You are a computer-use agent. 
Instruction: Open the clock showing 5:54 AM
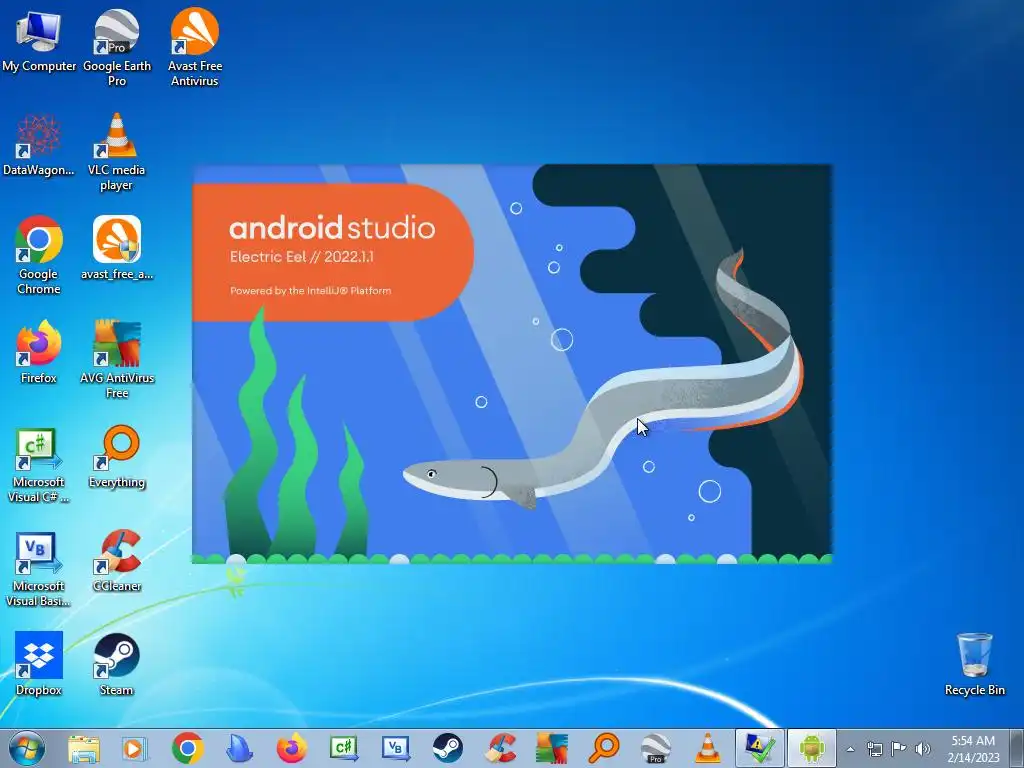(x=973, y=749)
